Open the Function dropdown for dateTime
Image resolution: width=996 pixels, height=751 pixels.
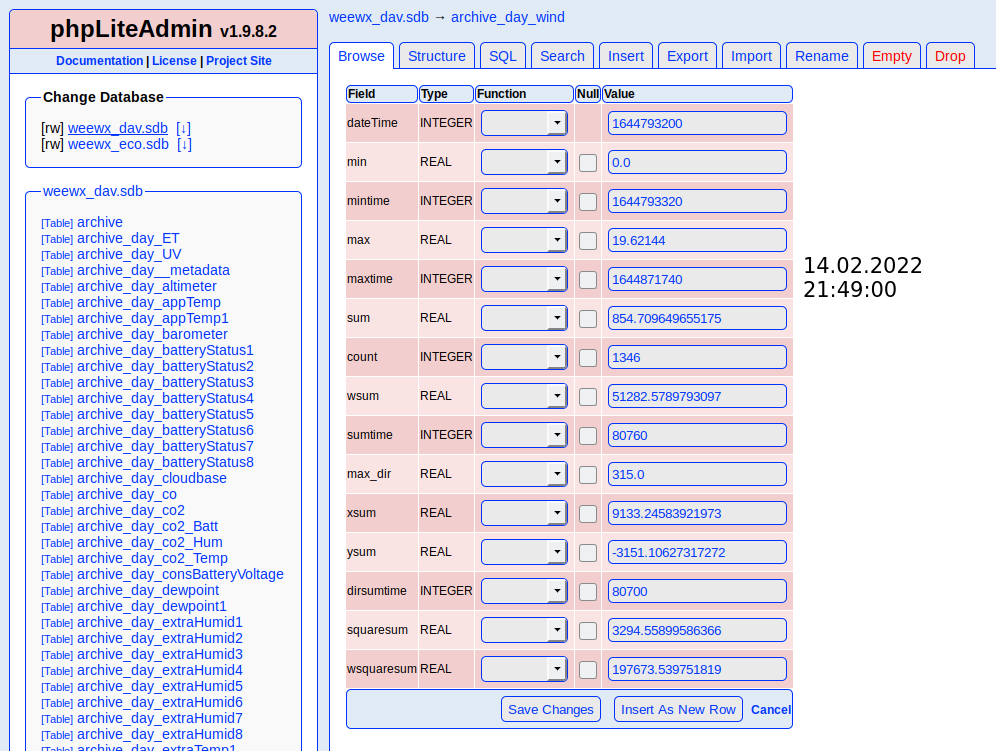522,122
